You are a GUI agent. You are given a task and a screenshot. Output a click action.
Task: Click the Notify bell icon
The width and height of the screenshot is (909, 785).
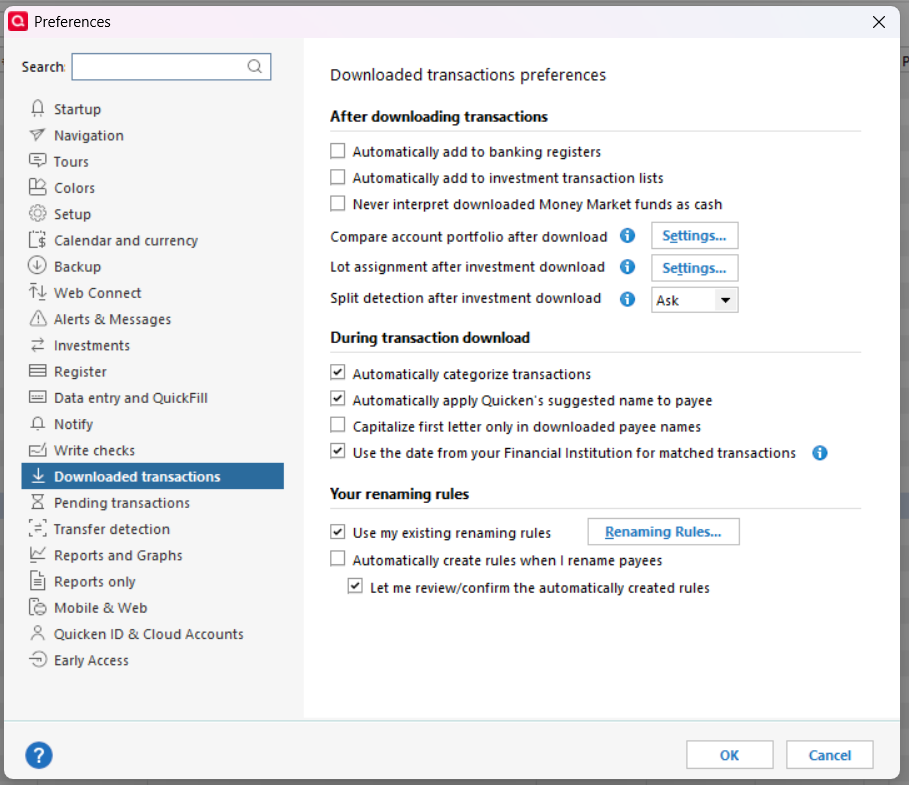(x=38, y=424)
